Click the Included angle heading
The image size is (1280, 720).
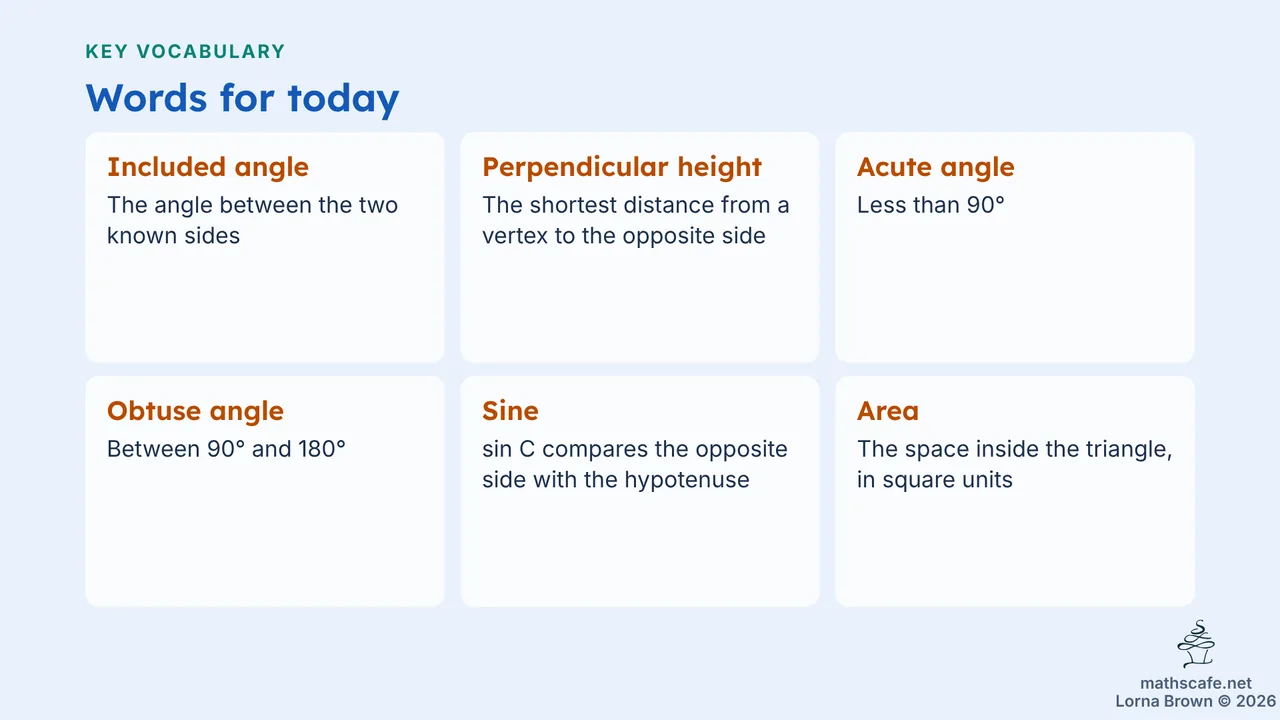point(208,167)
